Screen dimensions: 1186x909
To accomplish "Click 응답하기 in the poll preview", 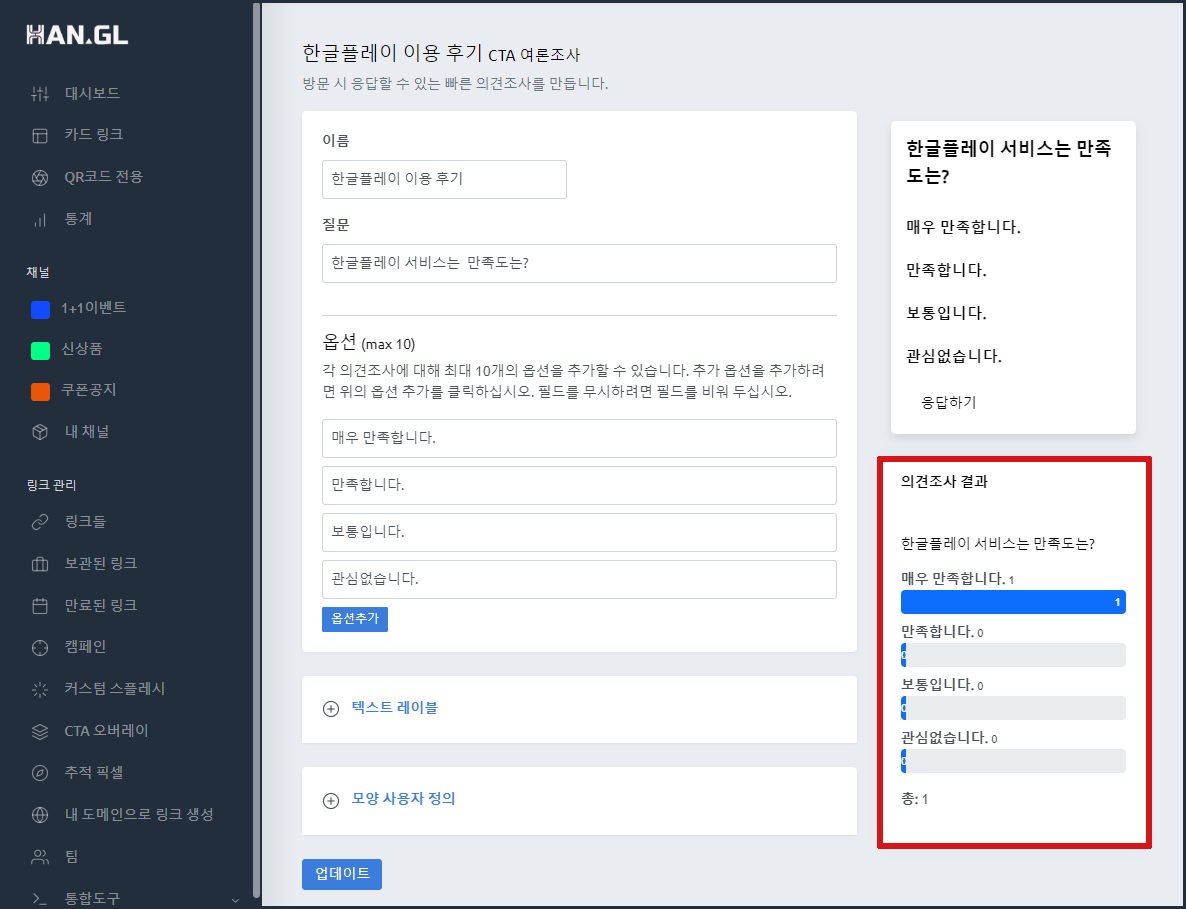I will tap(948, 402).
